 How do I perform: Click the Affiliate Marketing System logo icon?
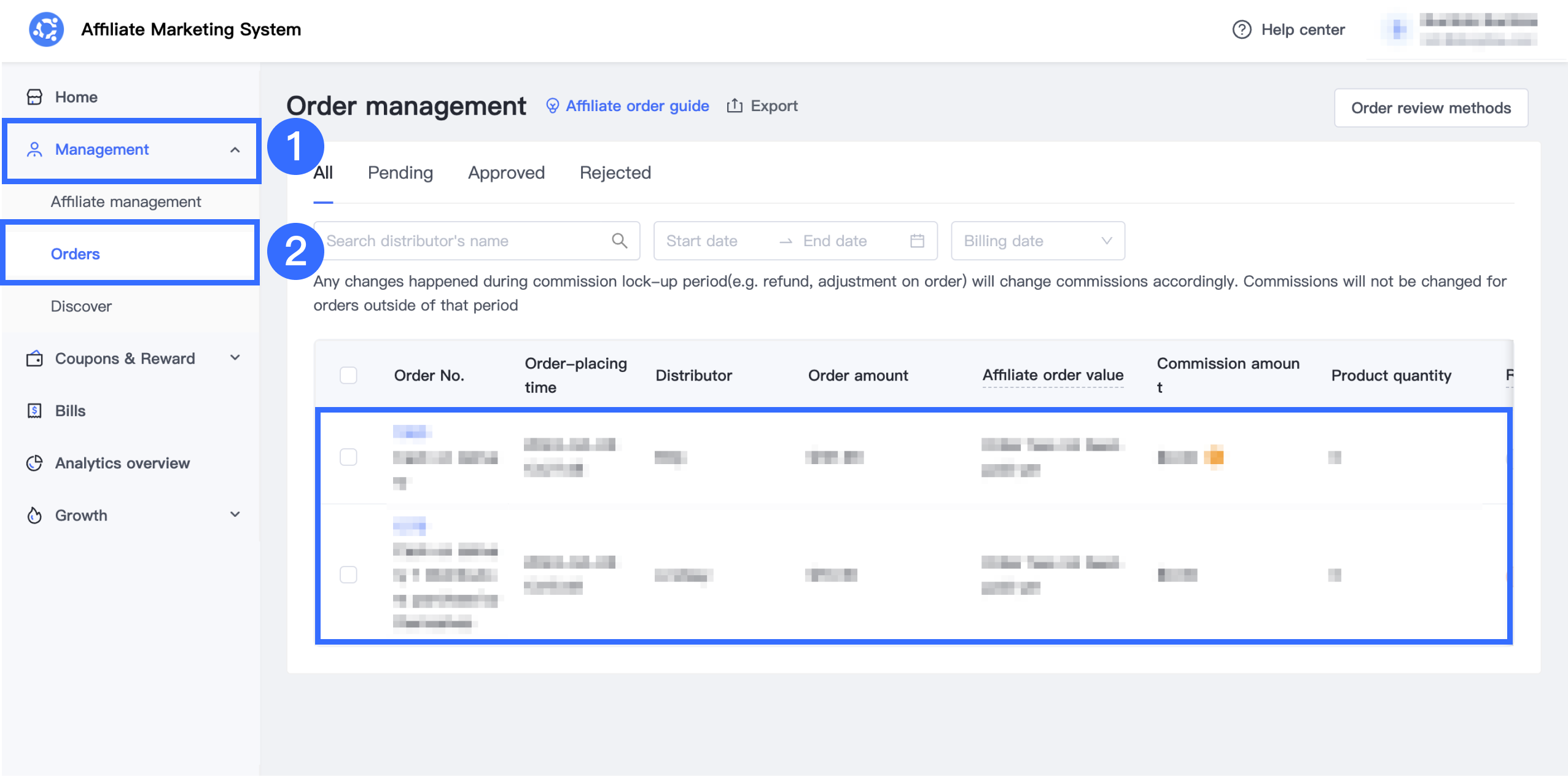[46, 29]
